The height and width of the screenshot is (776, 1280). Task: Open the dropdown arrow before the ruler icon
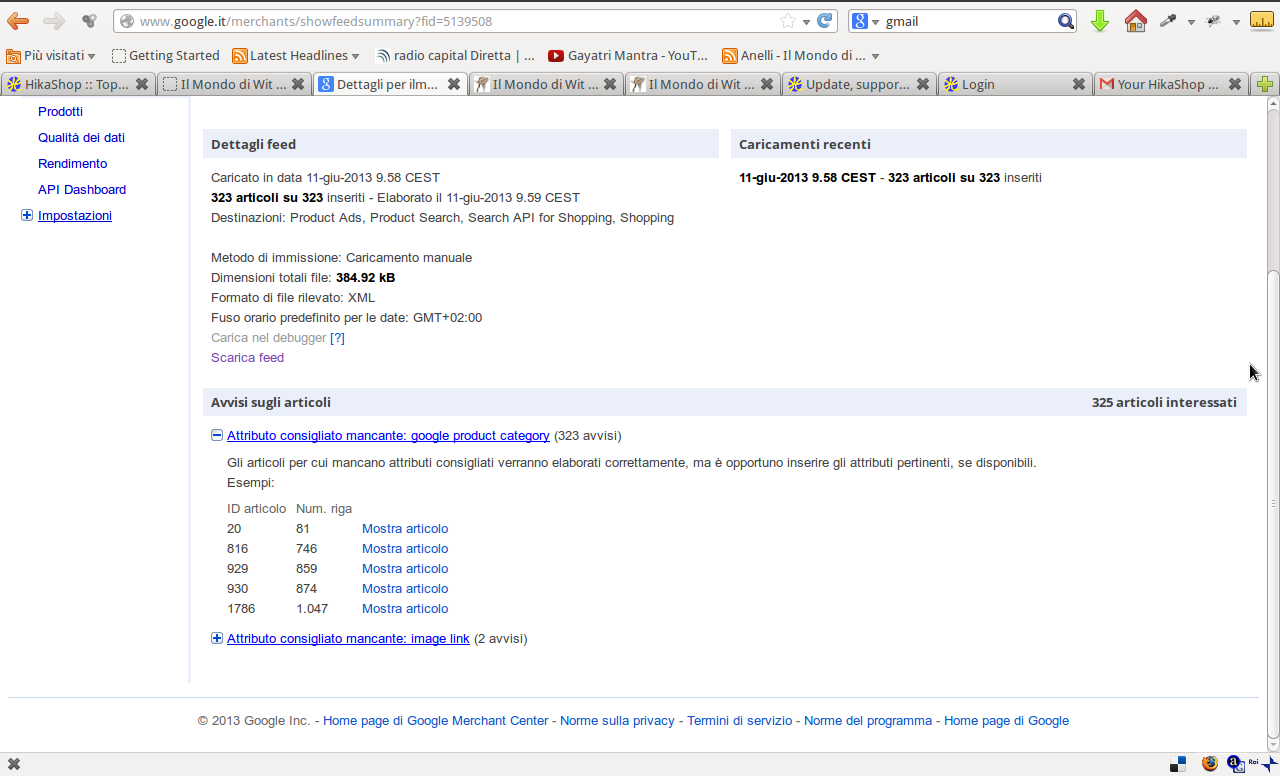(1236, 22)
